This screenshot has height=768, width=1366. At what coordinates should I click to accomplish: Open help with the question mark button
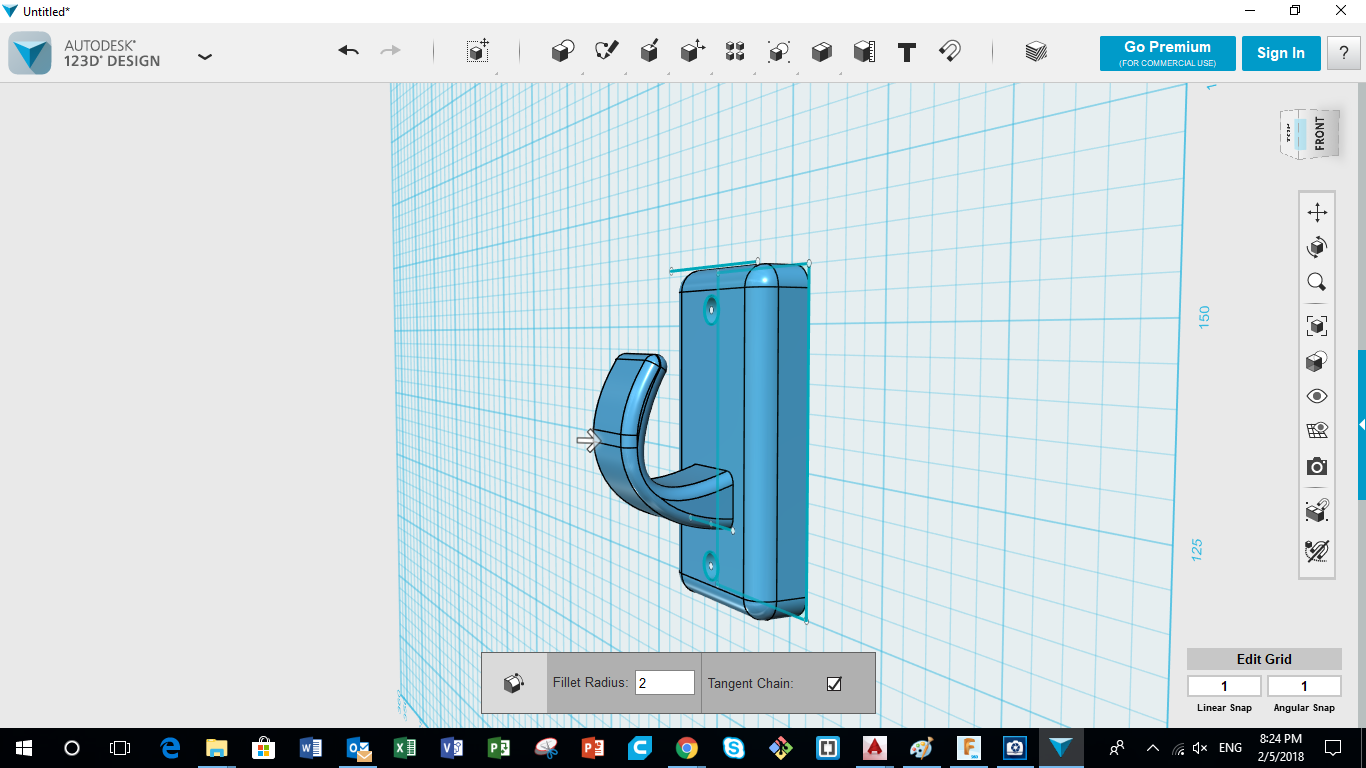pos(1343,54)
